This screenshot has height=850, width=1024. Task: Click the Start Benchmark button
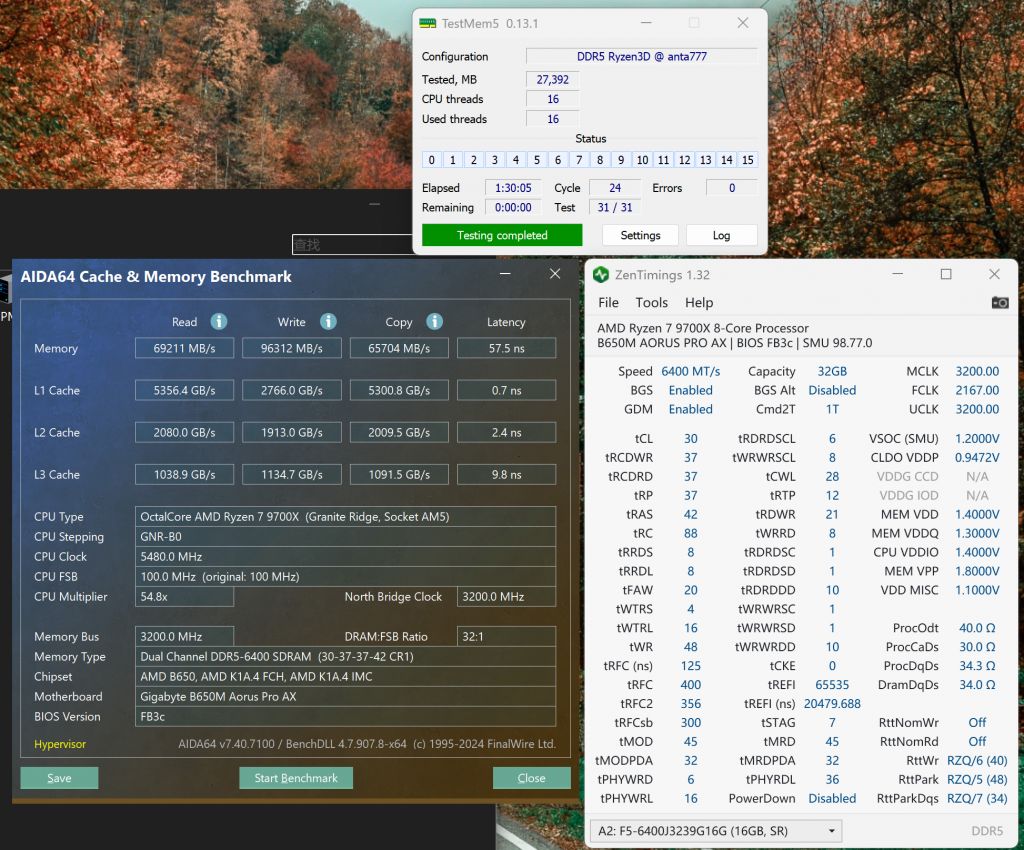[x=296, y=778]
